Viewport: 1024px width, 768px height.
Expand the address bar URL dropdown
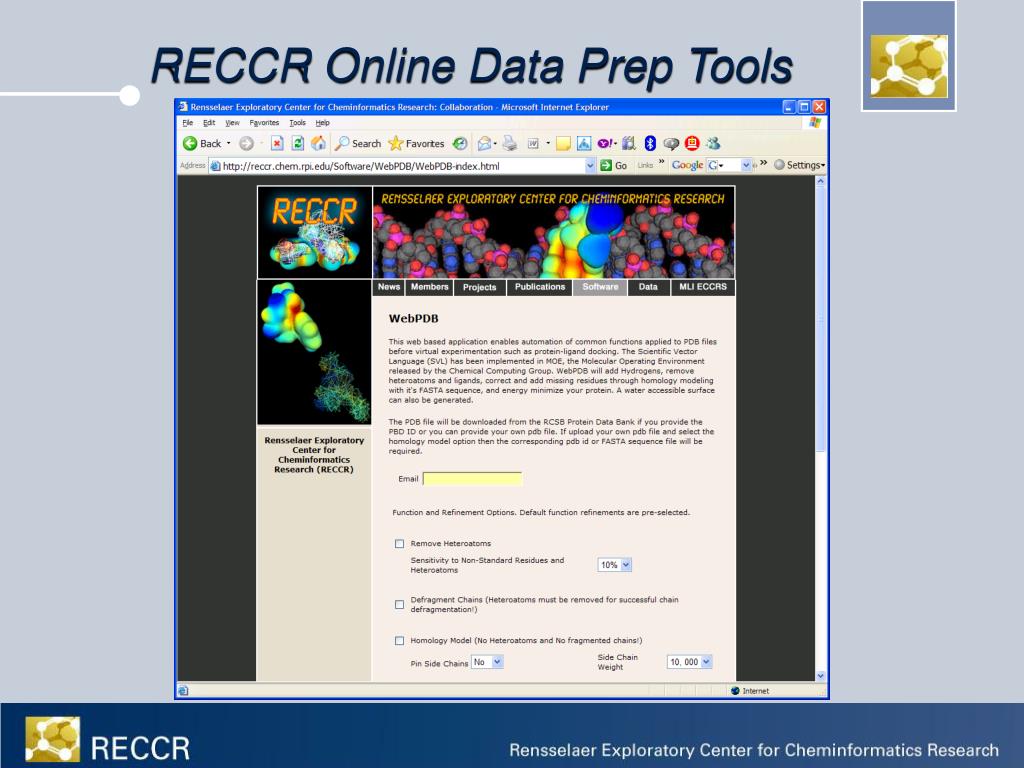tap(590, 166)
